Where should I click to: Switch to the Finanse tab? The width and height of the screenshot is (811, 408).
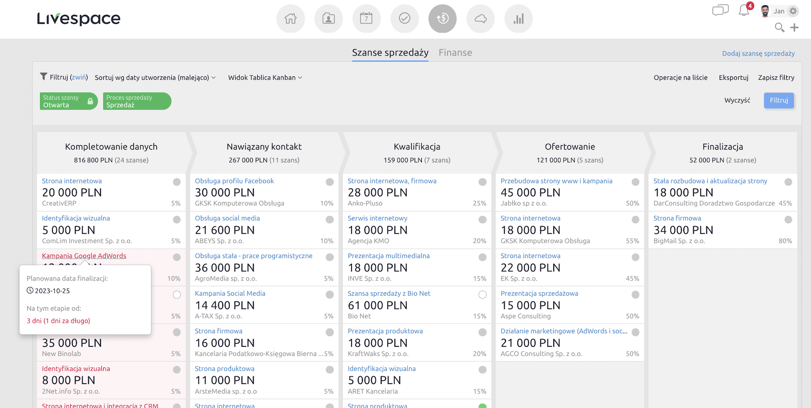coord(455,53)
